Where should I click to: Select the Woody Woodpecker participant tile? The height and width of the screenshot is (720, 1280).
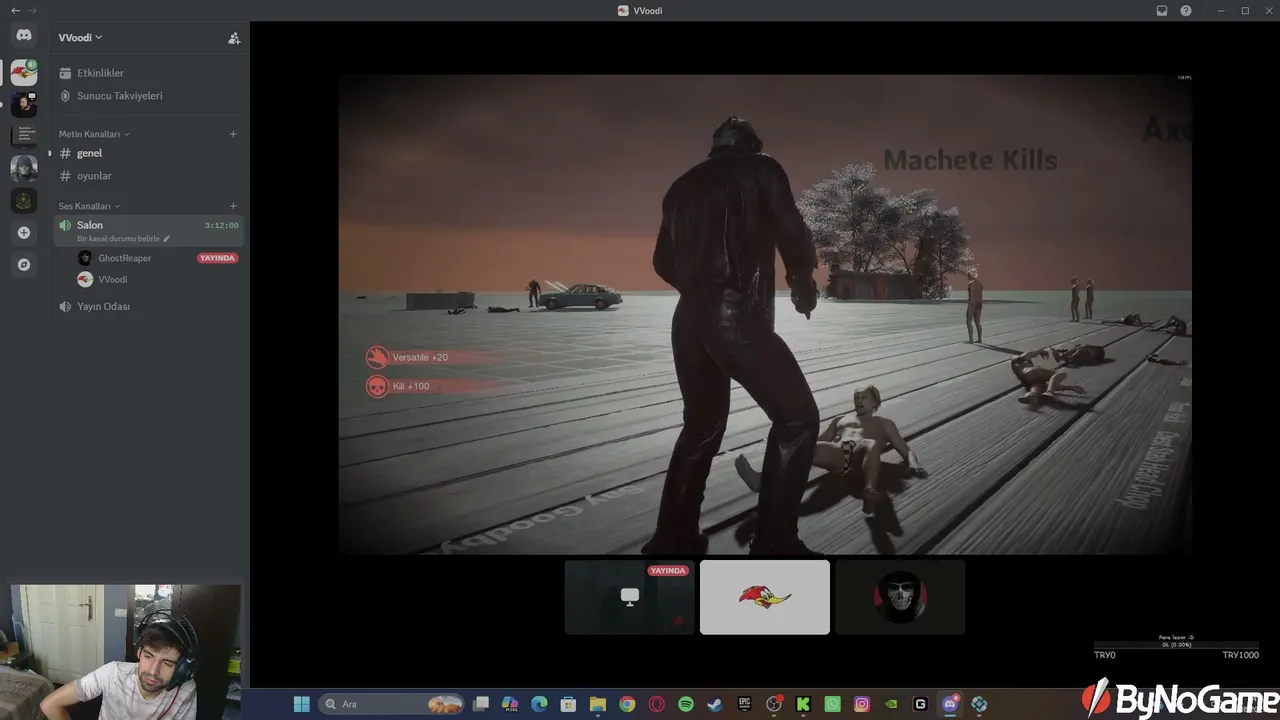tap(765, 597)
